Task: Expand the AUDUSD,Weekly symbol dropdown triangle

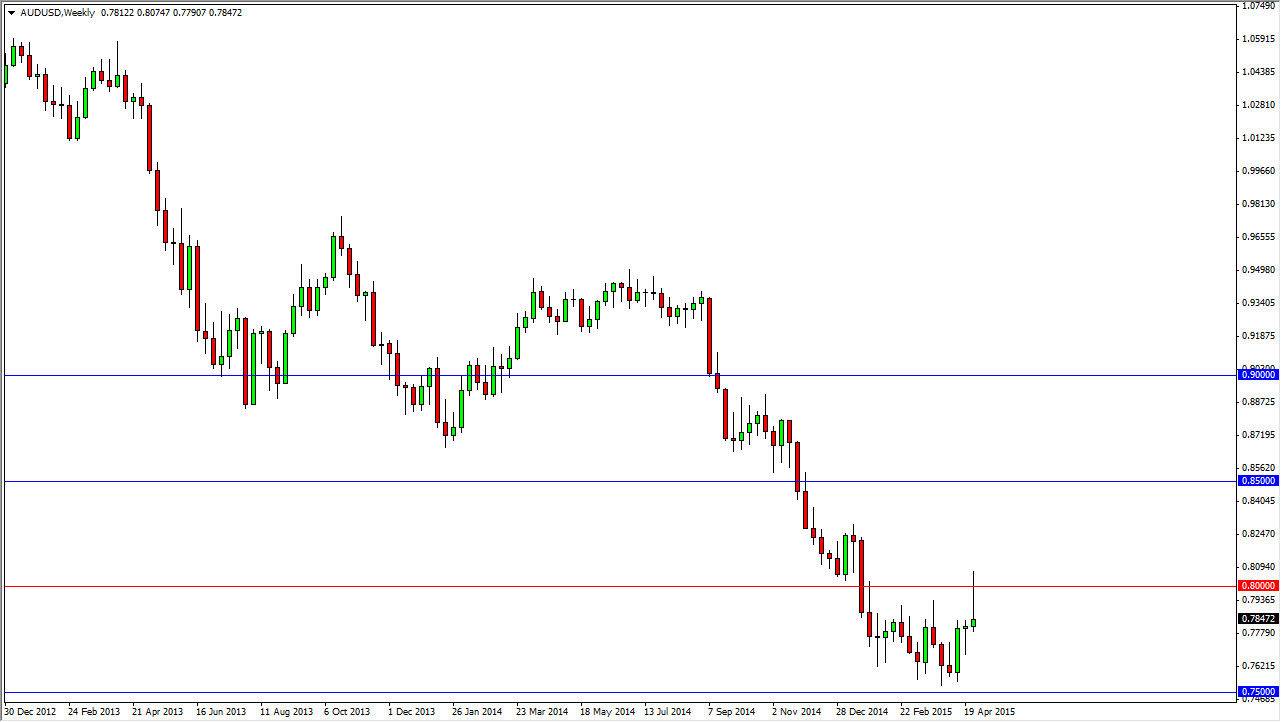Action: [x=10, y=13]
